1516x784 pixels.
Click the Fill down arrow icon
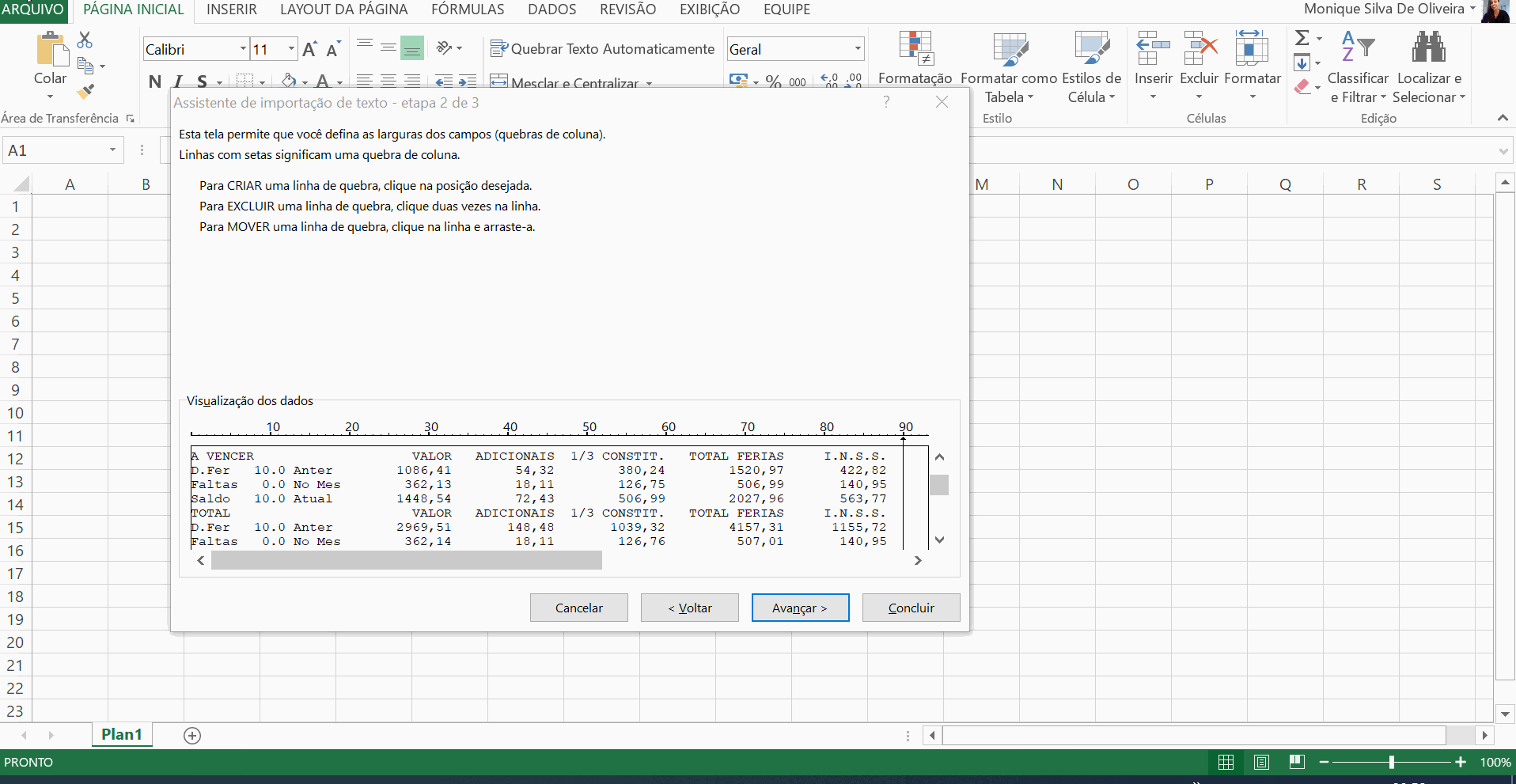[x=1302, y=62]
